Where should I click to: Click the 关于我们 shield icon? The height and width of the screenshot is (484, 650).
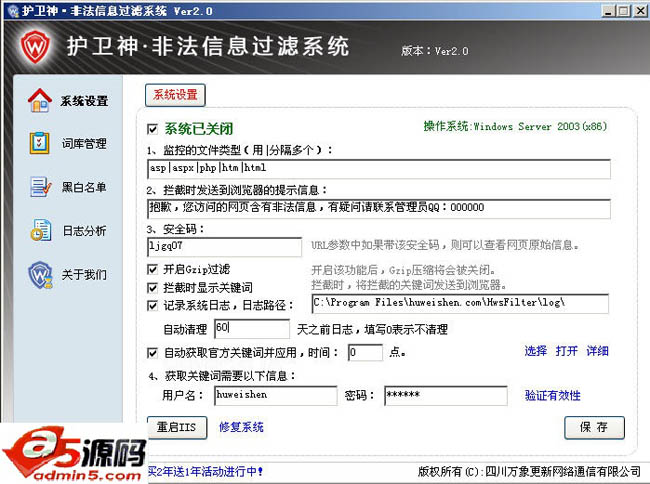click(x=40, y=274)
